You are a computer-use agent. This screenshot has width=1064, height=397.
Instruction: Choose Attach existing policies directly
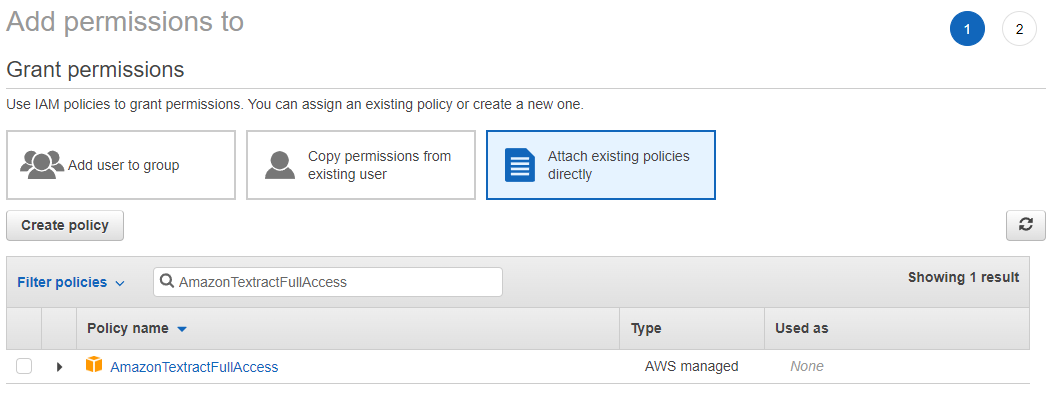click(x=601, y=165)
